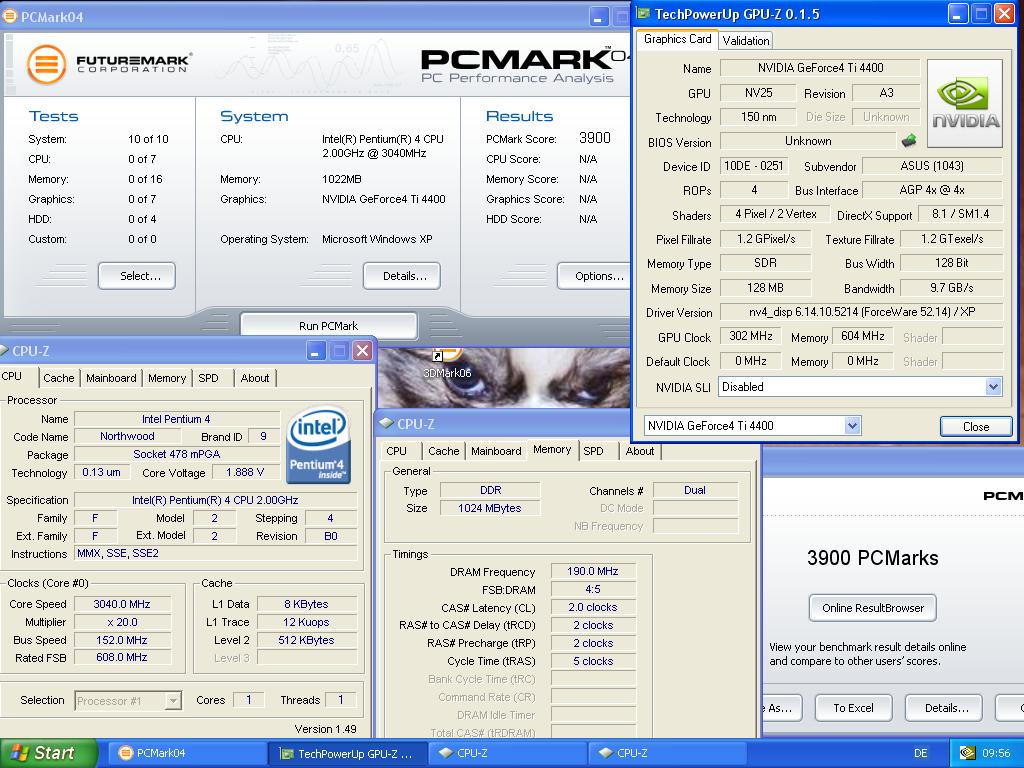Close the GPU-Z window via title bar X

click(x=1004, y=14)
